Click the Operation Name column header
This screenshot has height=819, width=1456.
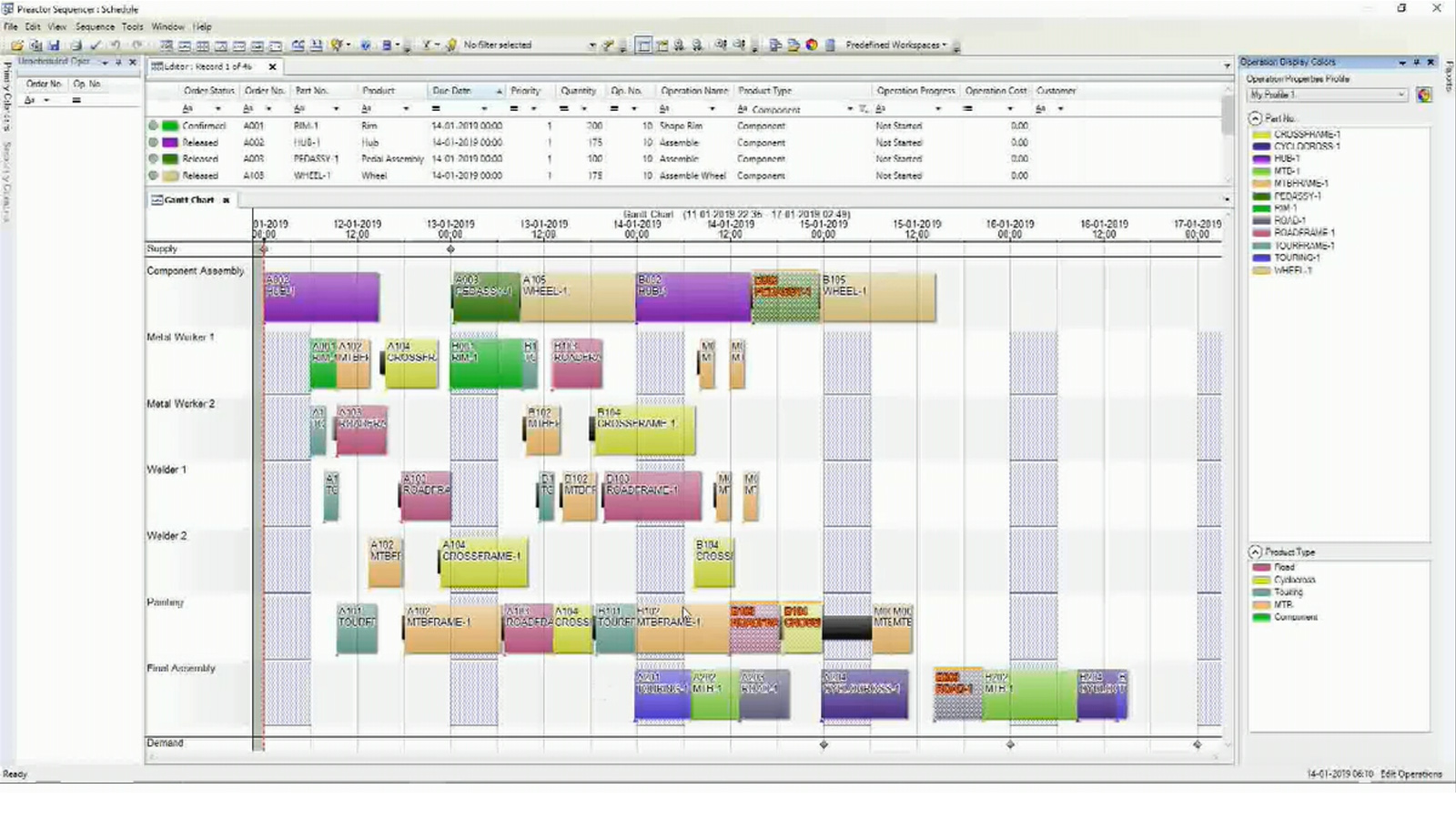[x=694, y=91]
